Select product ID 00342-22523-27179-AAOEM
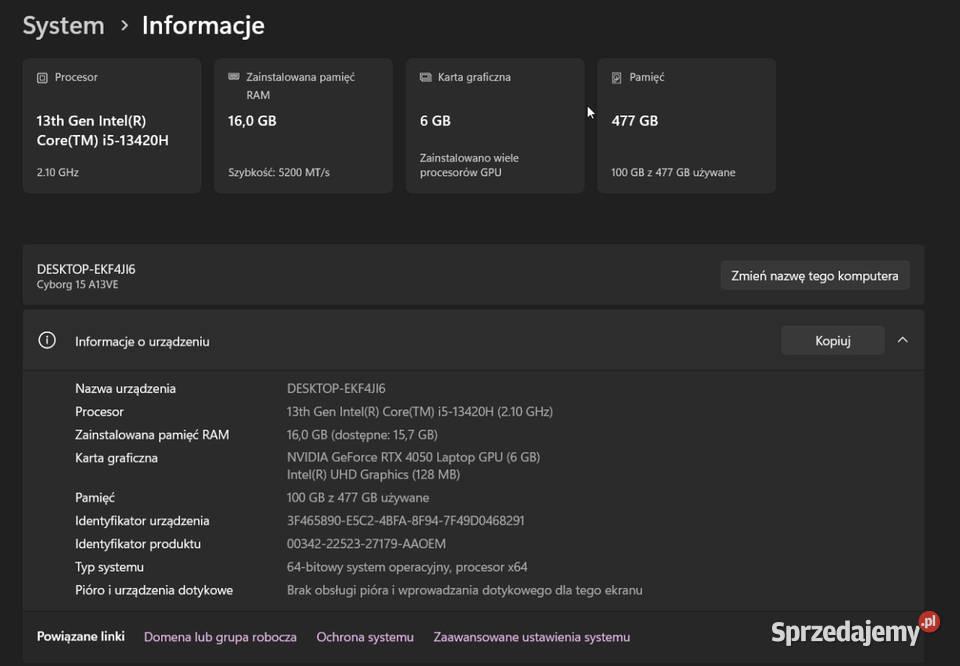 click(366, 544)
